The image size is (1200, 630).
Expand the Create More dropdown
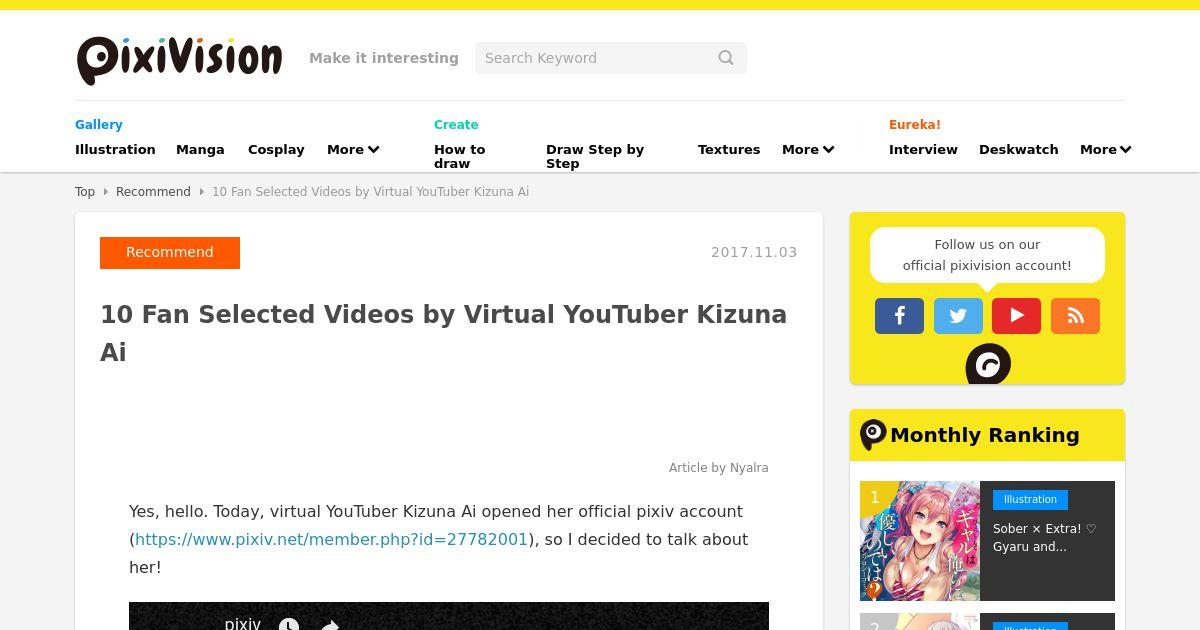pos(808,149)
